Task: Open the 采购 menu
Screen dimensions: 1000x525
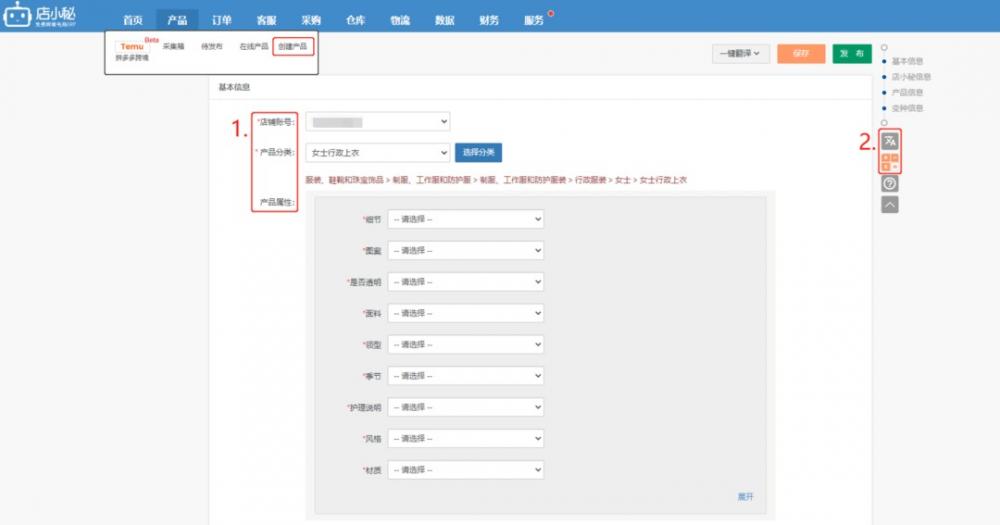Action: (311, 20)
